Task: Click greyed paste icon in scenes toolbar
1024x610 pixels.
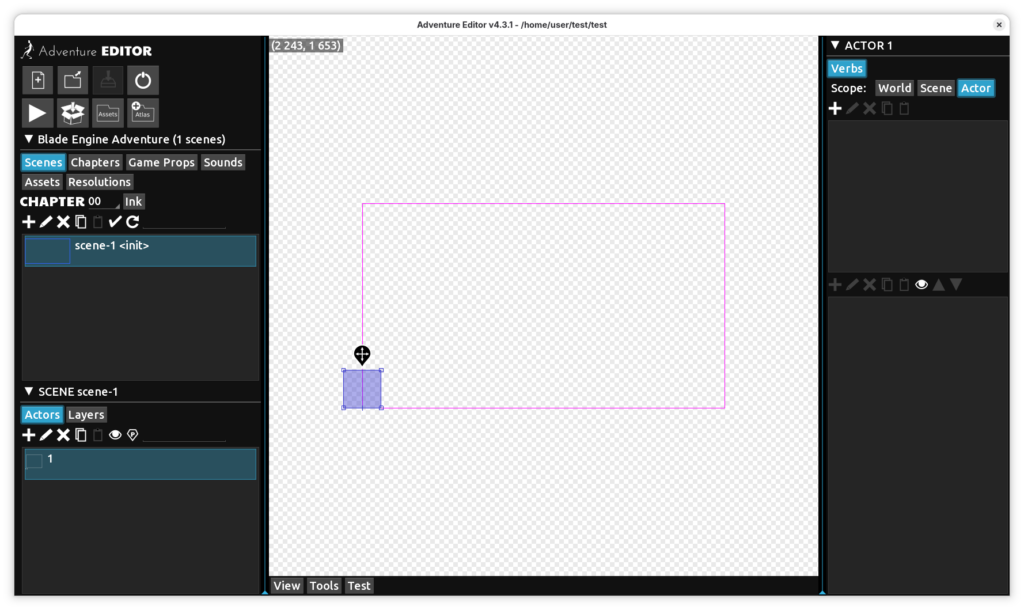Action: pos(98,222)
